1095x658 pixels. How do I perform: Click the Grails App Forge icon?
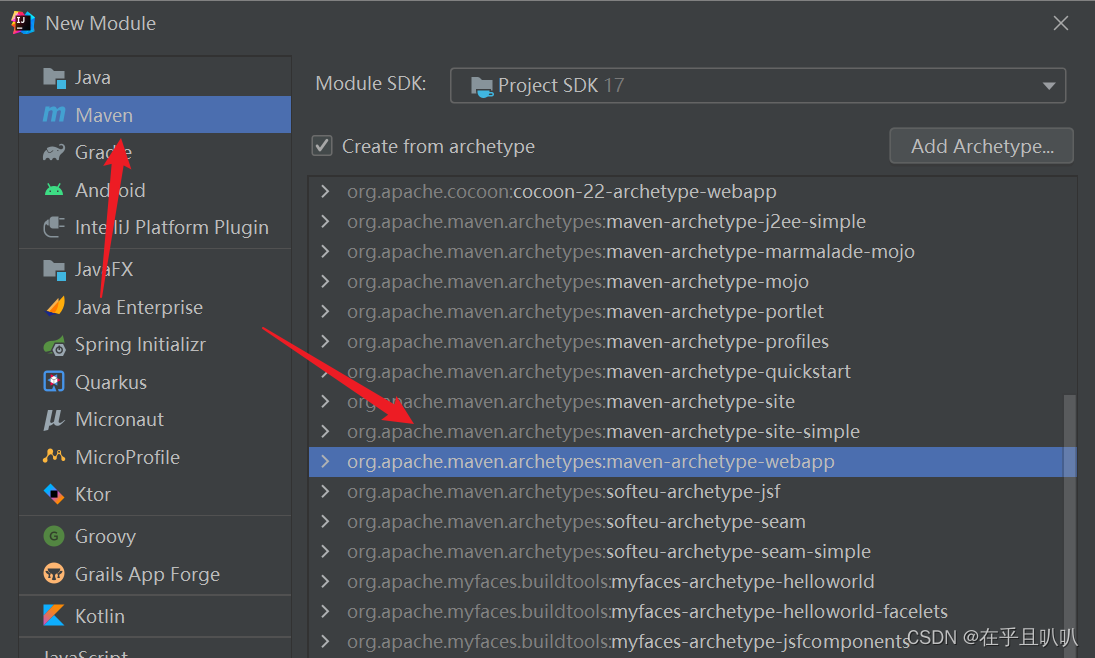54,573
